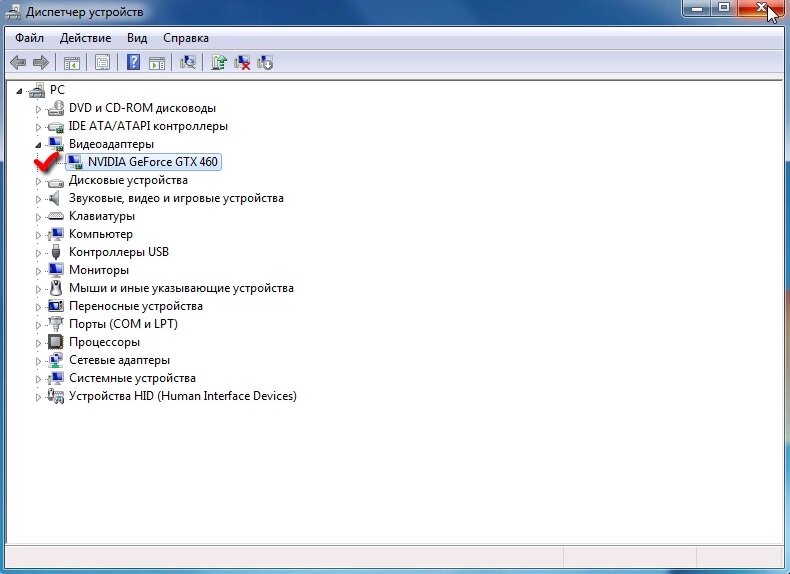The height and width of the screenshot is (574, 790).
Task: Click the mouse icon for Мыши
Action: coord(56,288)
